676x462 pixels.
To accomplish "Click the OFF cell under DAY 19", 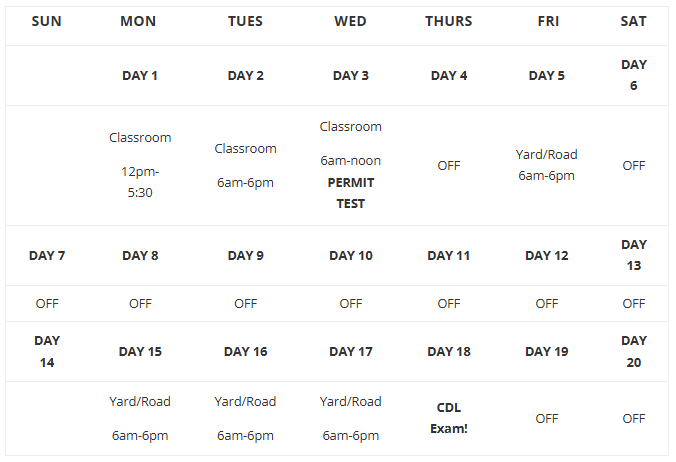I will [547, 418].
